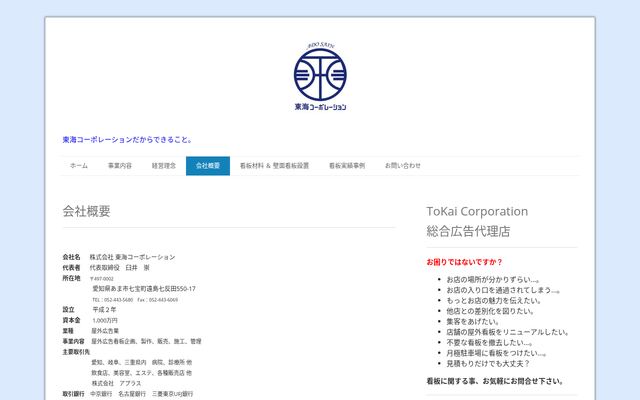Click the bullet お店の入り口を通過されてしまう
The width and height of the screenshot is (640, 400).
click(x=503, y=290)
